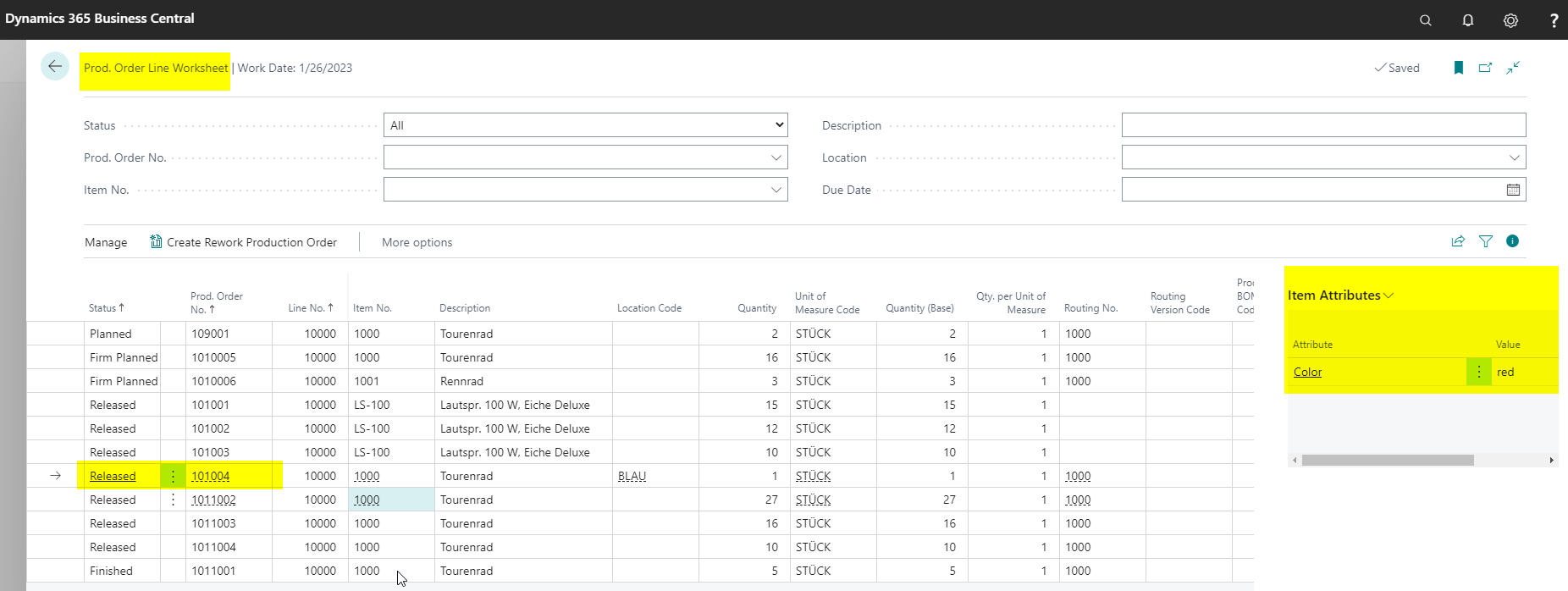Open the Status dropdown showing All
1568x591 pixels.
click(586, 125)
